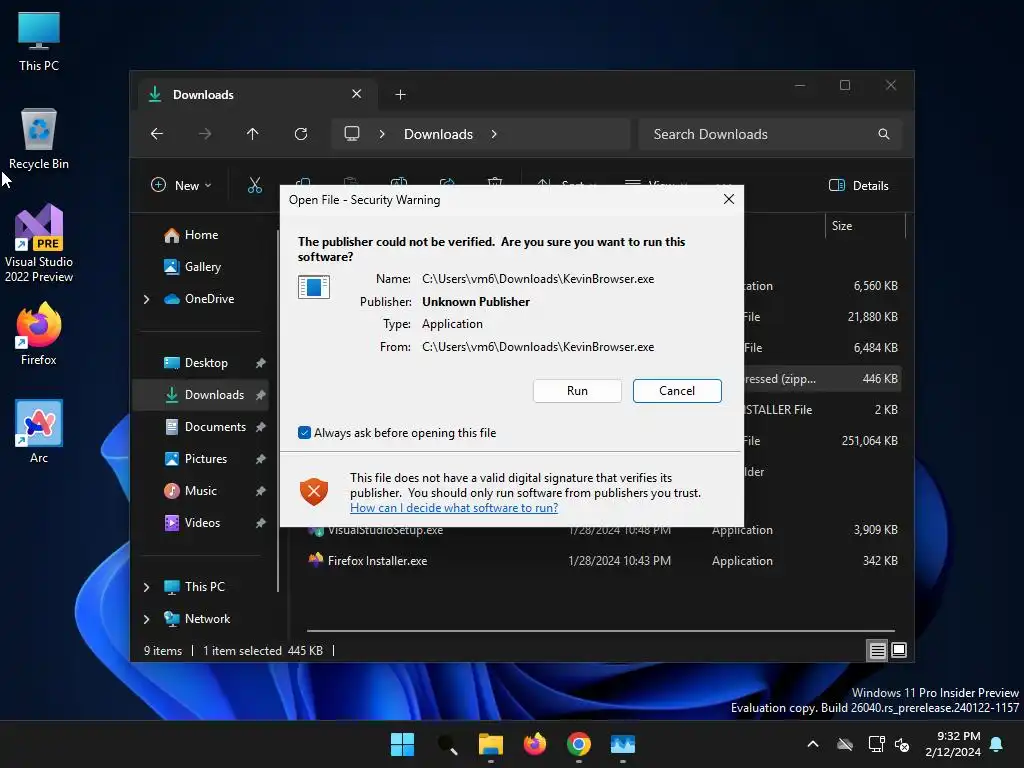Select OneDrive in the navigation pane
The height and width of the screenshot is (768, 1024).
(x=209, y=298)
